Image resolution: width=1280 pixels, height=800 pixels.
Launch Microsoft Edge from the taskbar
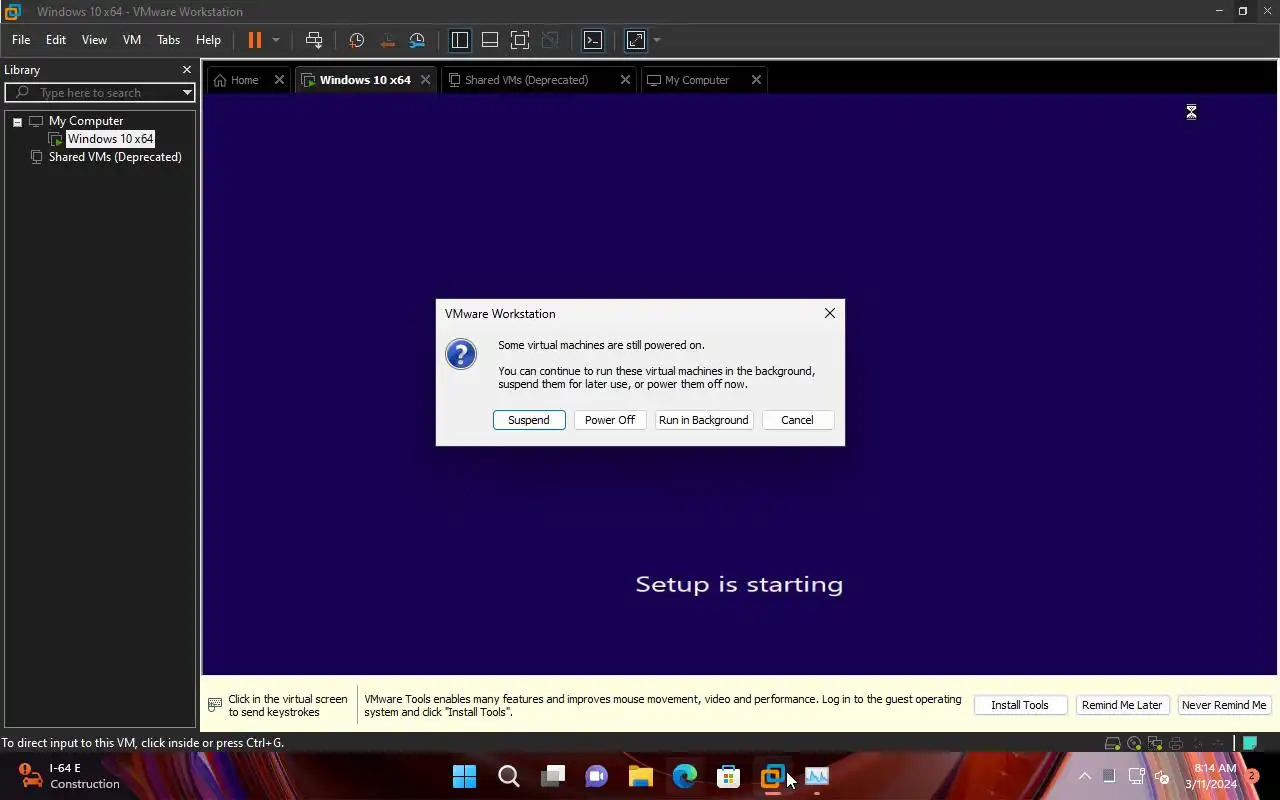pyautogui.click(x=685, y=776)
